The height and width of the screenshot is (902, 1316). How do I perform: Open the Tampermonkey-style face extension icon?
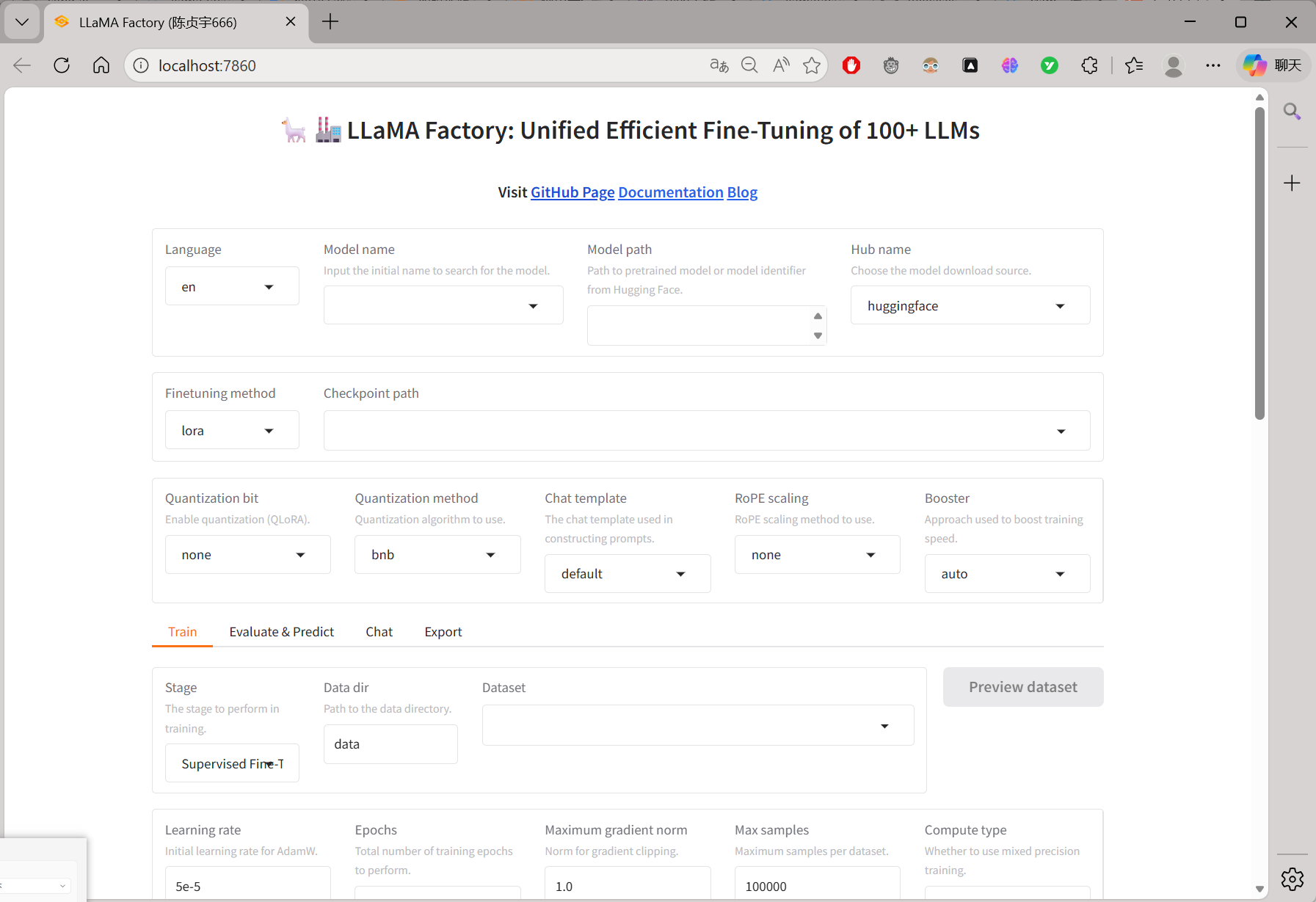pyautogui.click(x=891, y=65)
